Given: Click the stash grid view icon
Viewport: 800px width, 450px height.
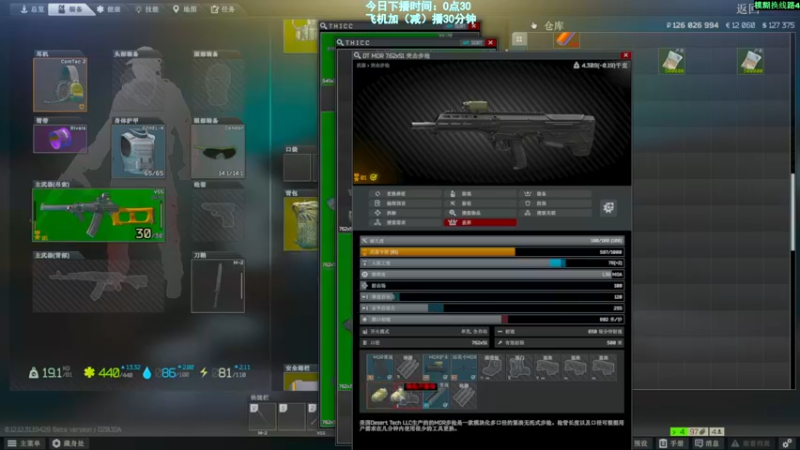Looking at the screenshot, I should click(x=519, y=39).
